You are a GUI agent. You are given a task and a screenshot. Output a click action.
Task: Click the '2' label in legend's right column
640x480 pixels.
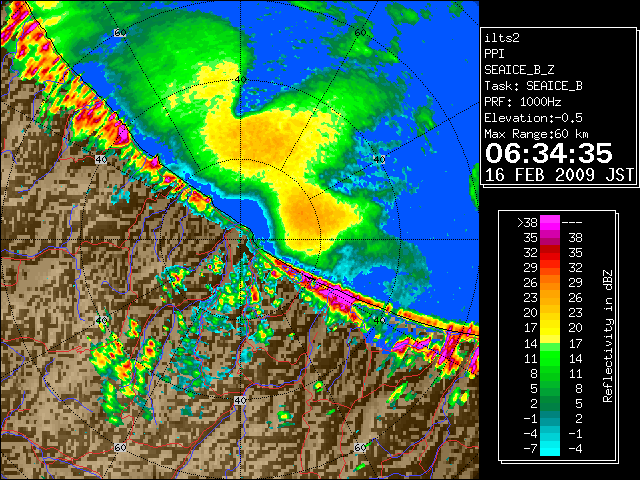pos(578,418)
